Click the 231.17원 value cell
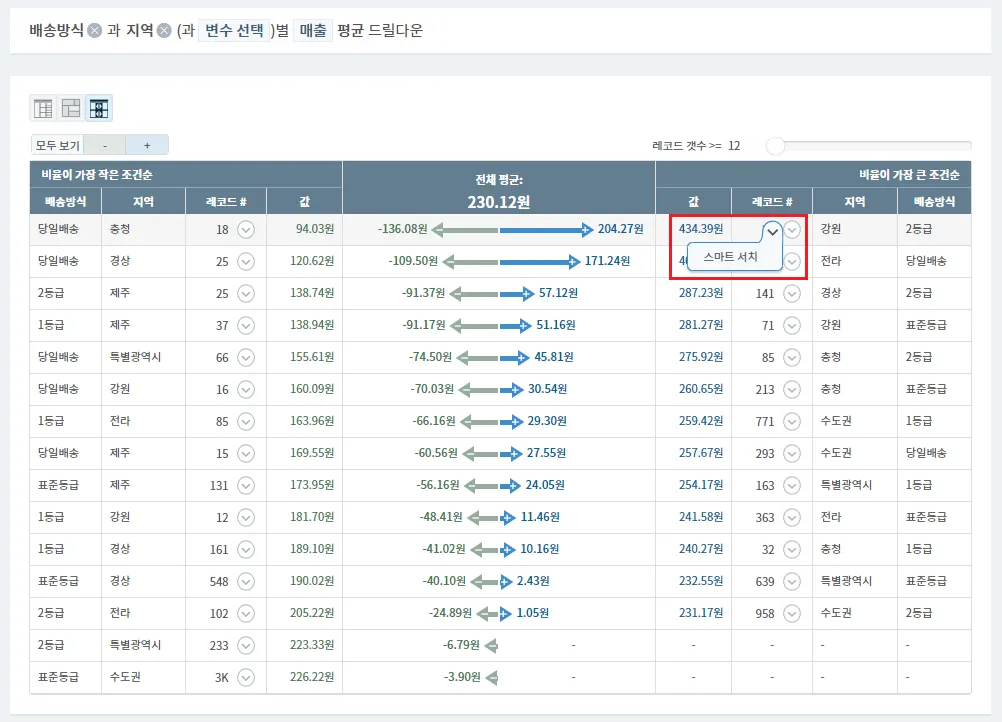1002x722 pixels. (701, 612)
